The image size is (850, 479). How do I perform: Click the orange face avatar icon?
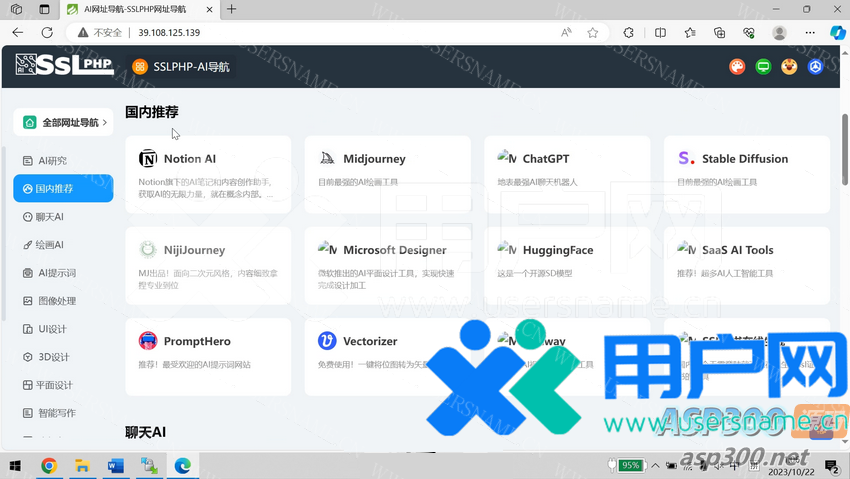click(x=789, y=67)
